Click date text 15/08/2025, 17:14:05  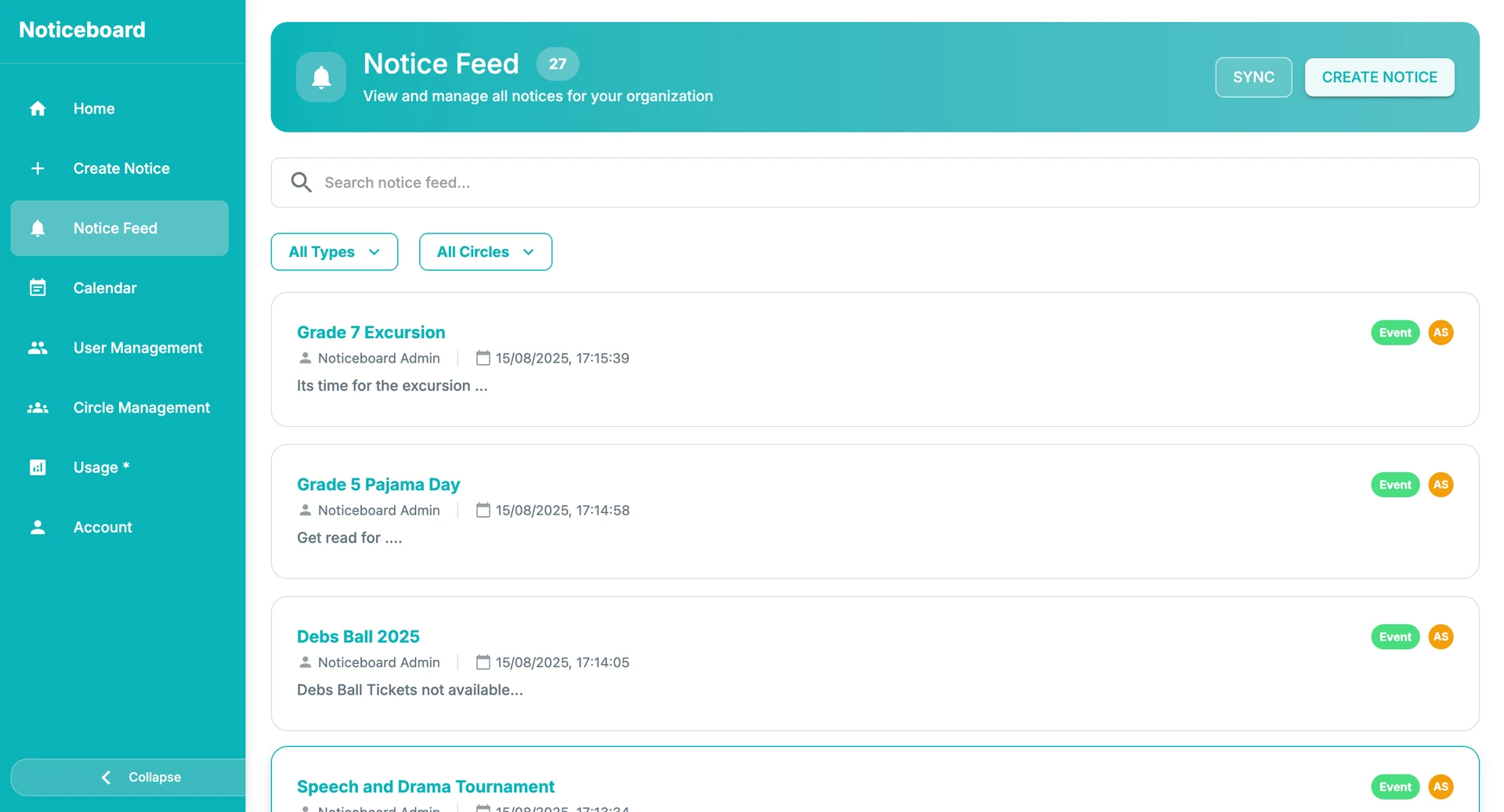tap(562, 662)
